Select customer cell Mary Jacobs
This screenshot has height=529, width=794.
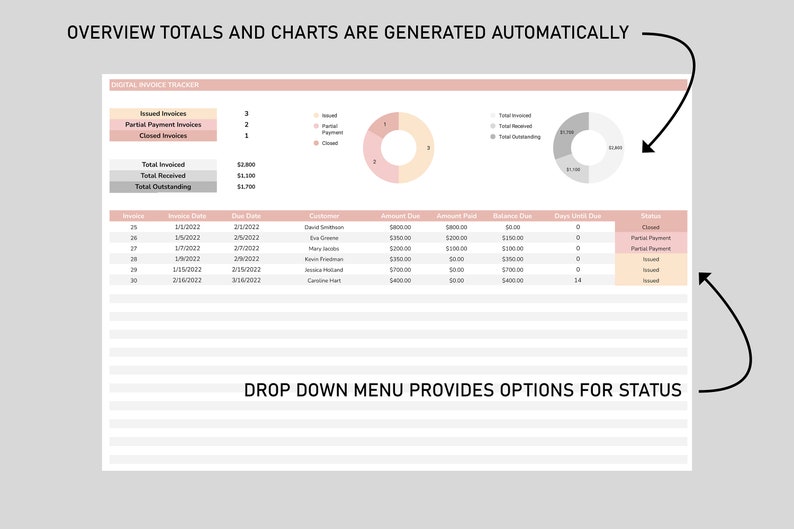324,249
